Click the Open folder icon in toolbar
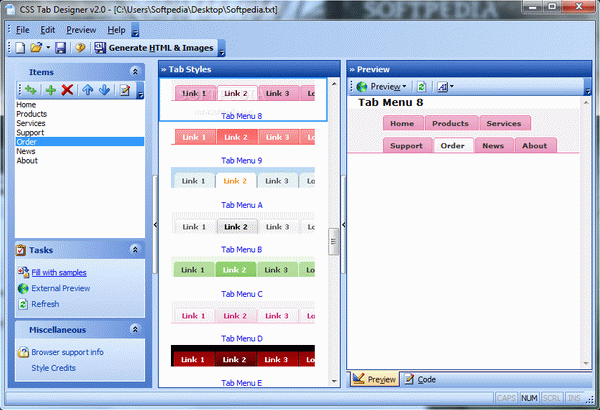600x410 pixels. point(36,47)
